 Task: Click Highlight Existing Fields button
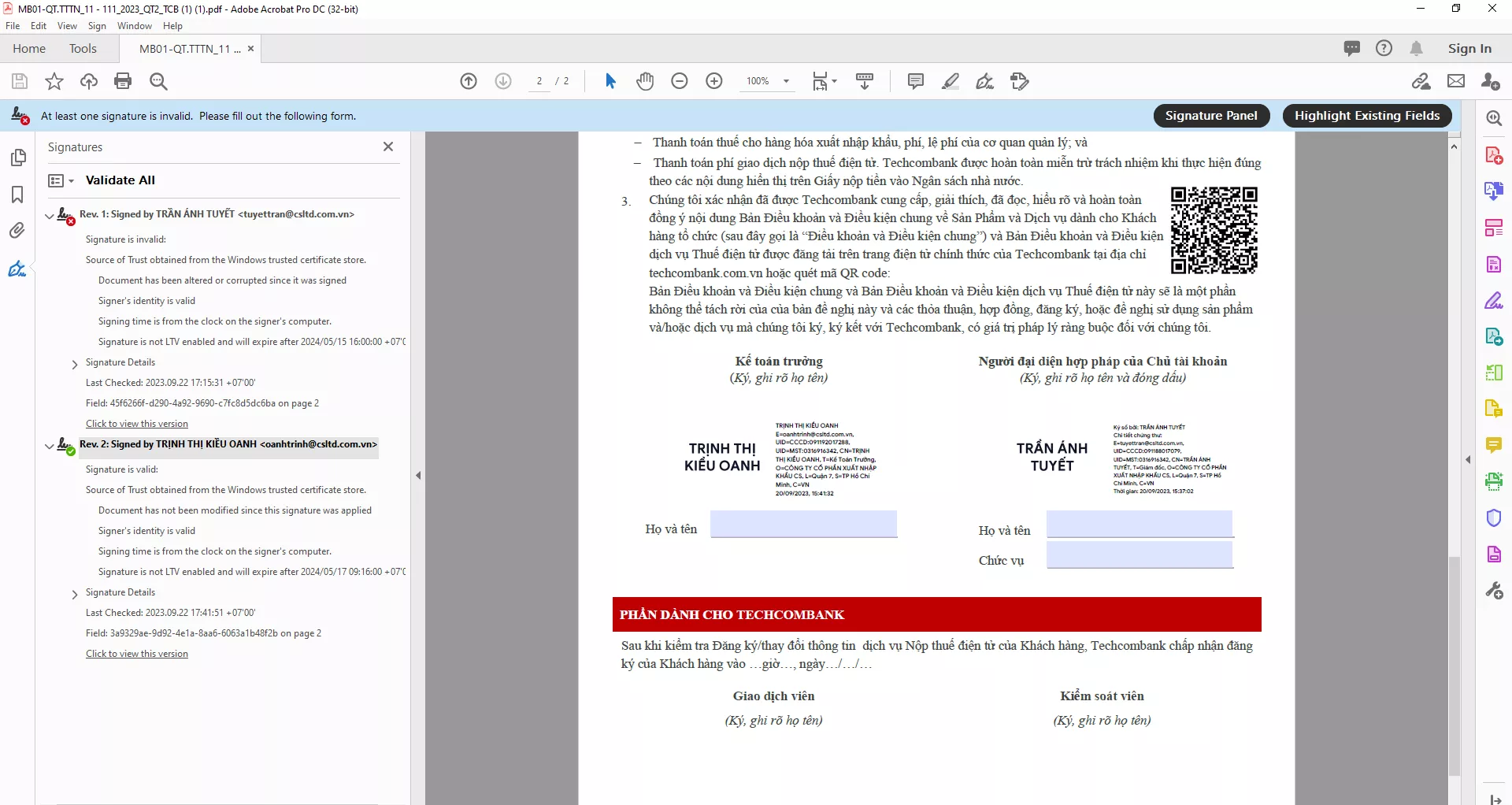tap(1367, 116)
